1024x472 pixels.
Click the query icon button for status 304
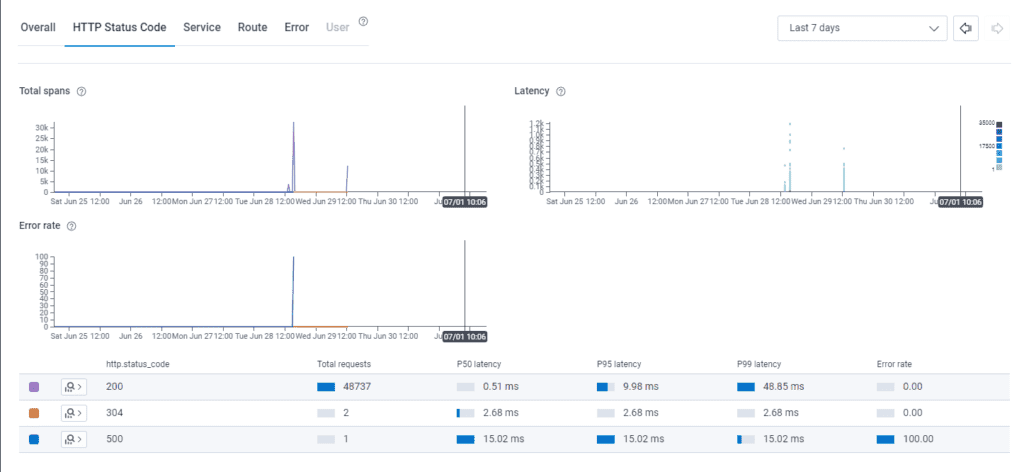[x=75, y=412]
